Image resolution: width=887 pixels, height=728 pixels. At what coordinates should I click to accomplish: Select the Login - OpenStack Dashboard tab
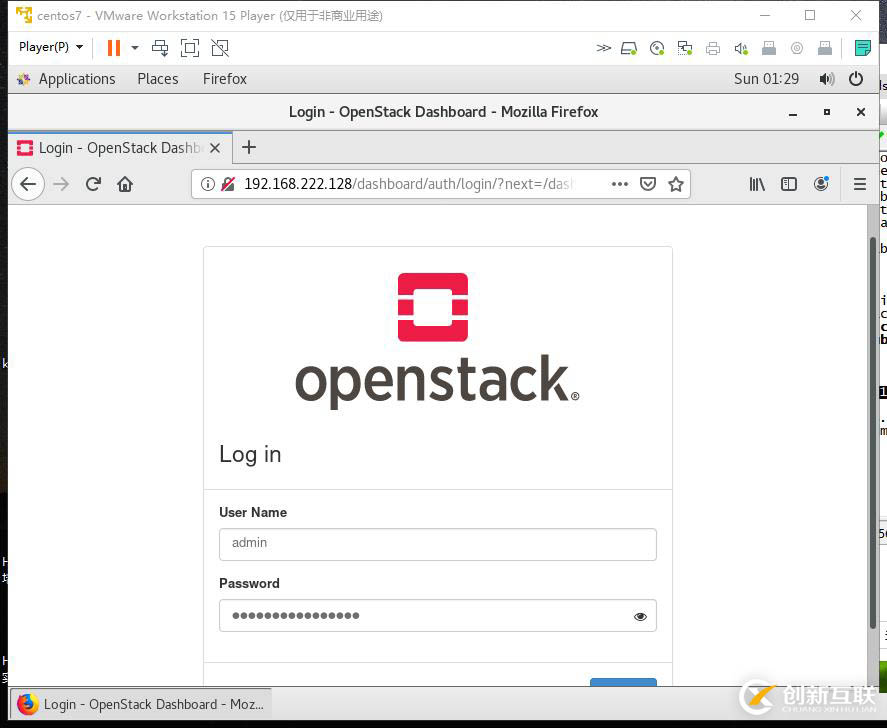(119, 148)
